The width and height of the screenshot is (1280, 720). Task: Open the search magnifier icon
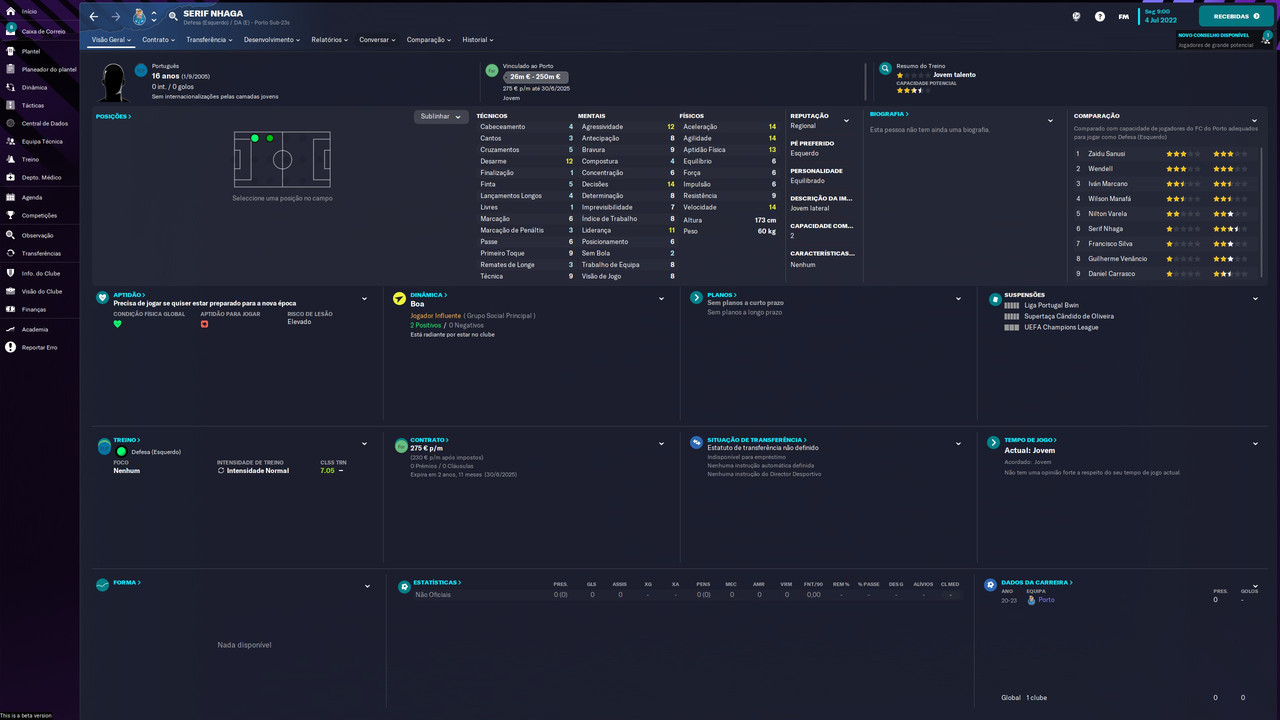(x=173, y=16)
